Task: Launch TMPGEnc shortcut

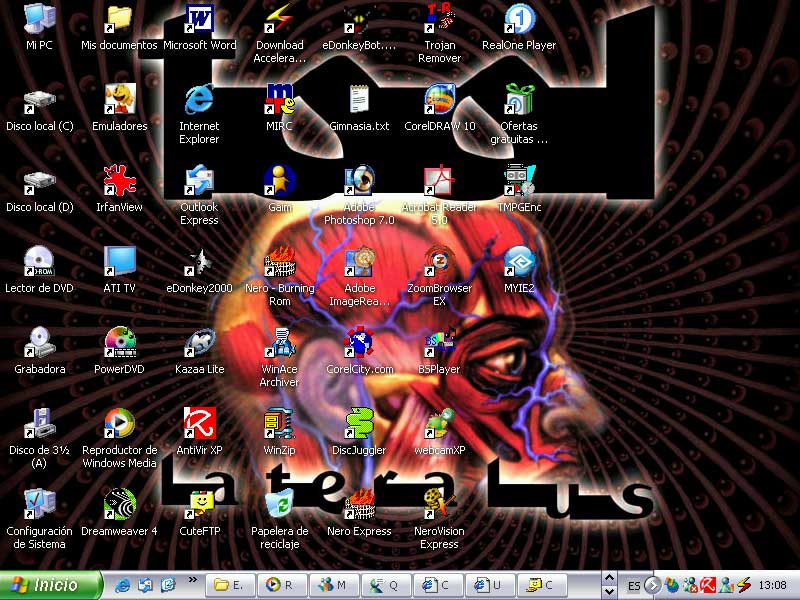Action: point(519,181)
